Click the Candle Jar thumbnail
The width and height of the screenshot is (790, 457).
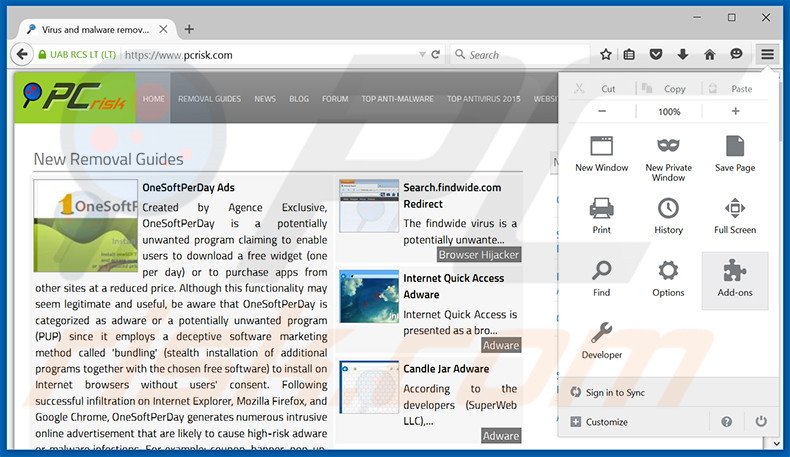coord(369,387)
